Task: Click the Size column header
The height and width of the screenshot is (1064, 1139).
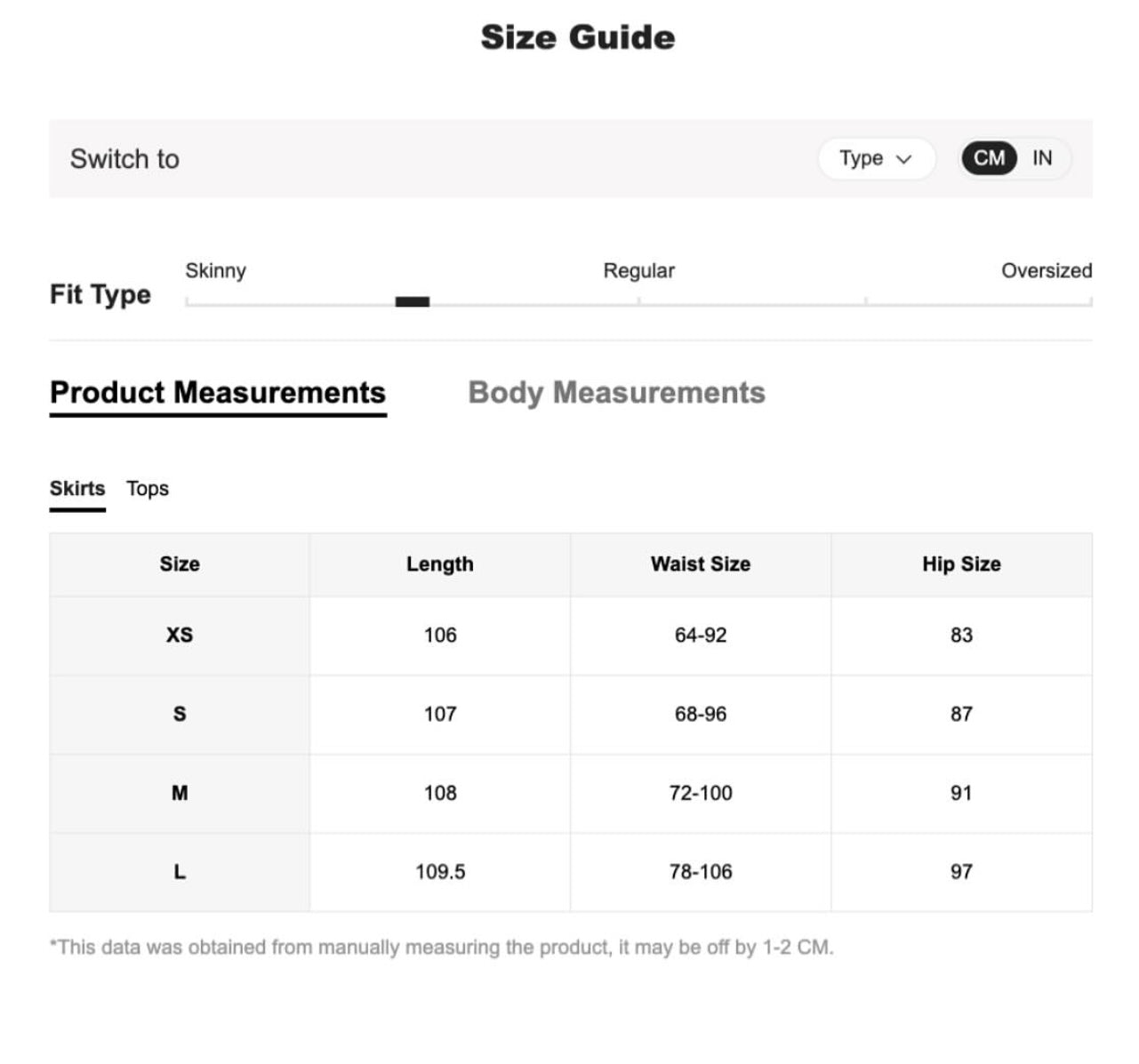Action: click(x=180, y=564)
